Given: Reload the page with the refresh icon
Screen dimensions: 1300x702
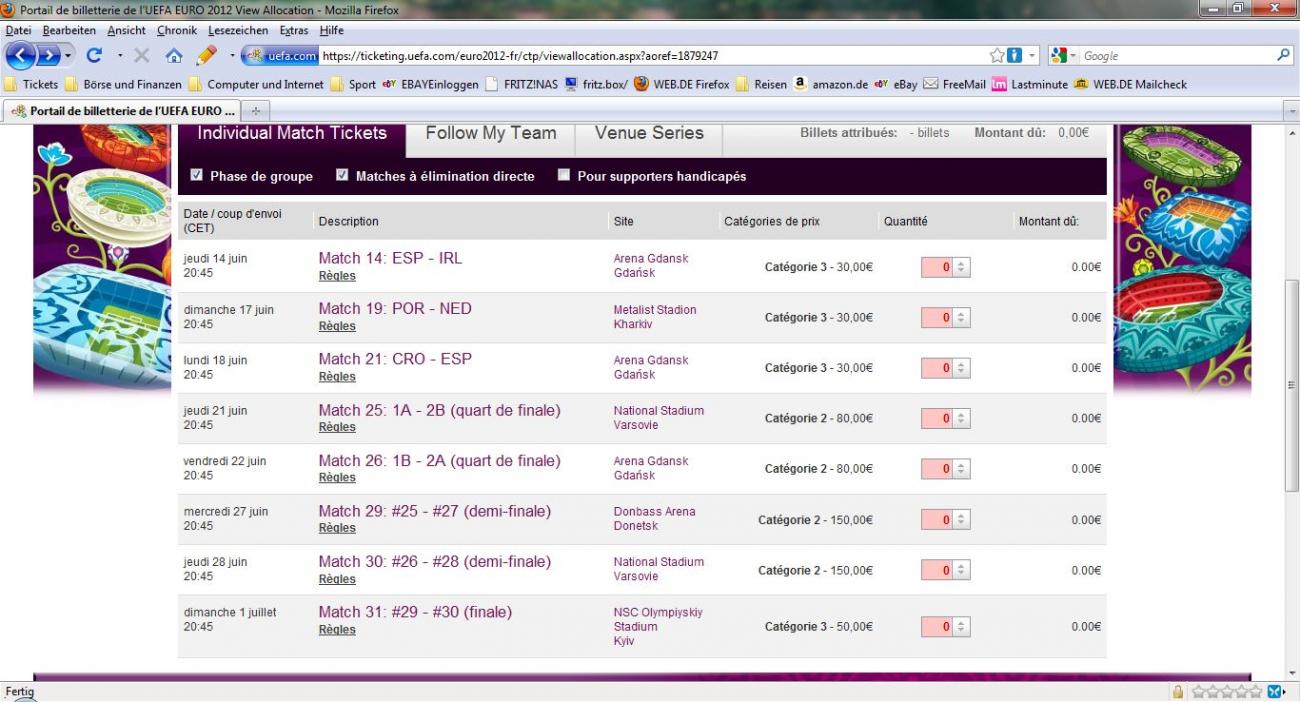Looking at the screenshot, I should pyautogui.click(x=94, y=56).
